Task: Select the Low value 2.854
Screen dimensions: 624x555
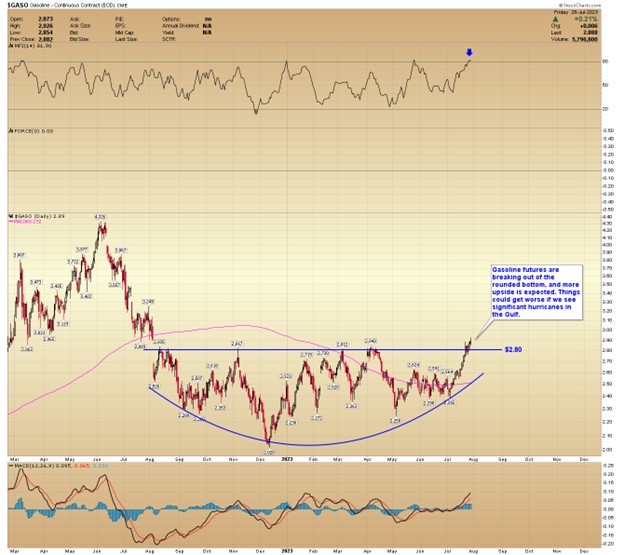Action: (x=46, y=33)
